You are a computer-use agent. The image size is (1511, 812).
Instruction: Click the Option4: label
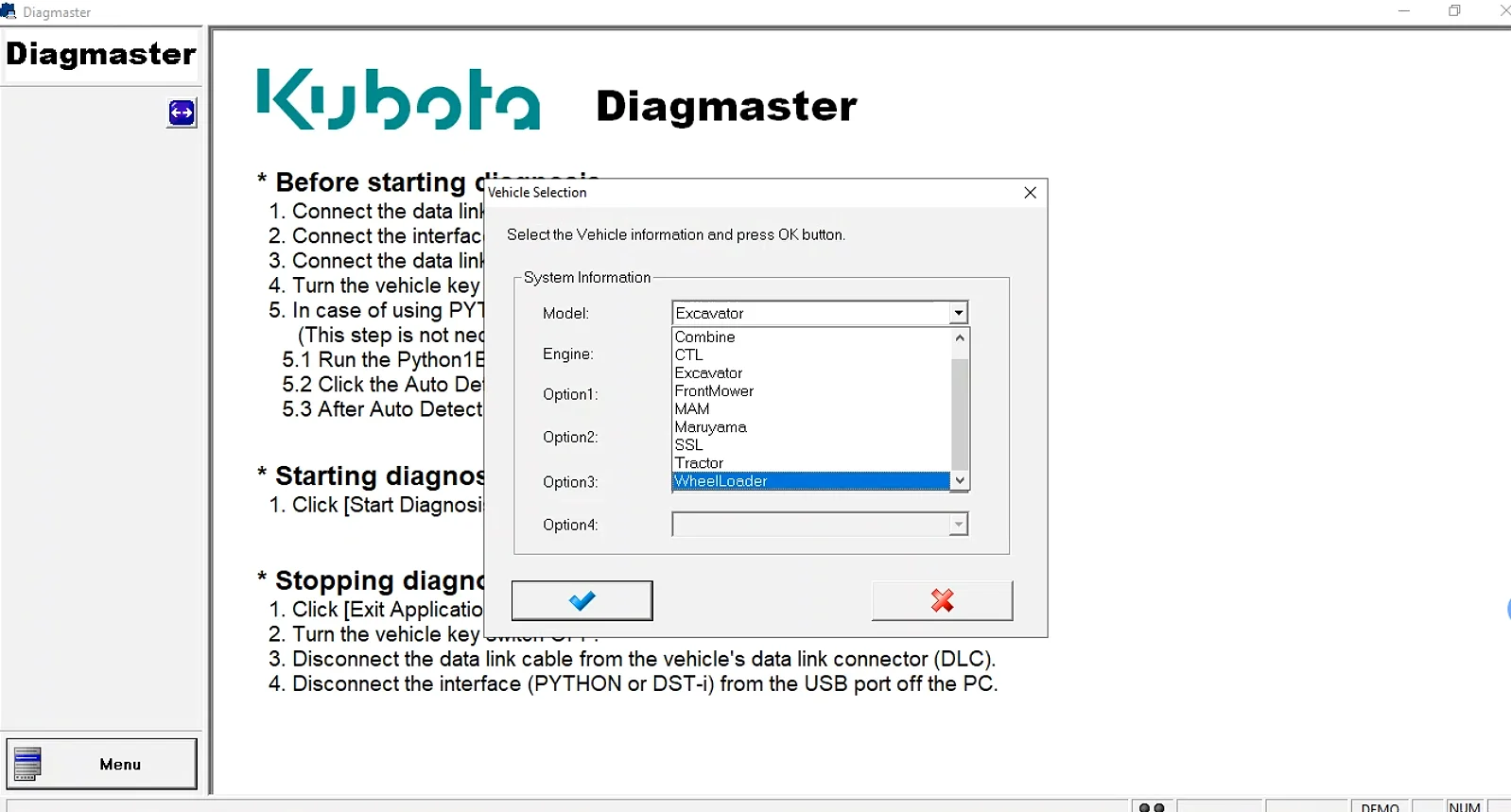[x=570, y=525]
